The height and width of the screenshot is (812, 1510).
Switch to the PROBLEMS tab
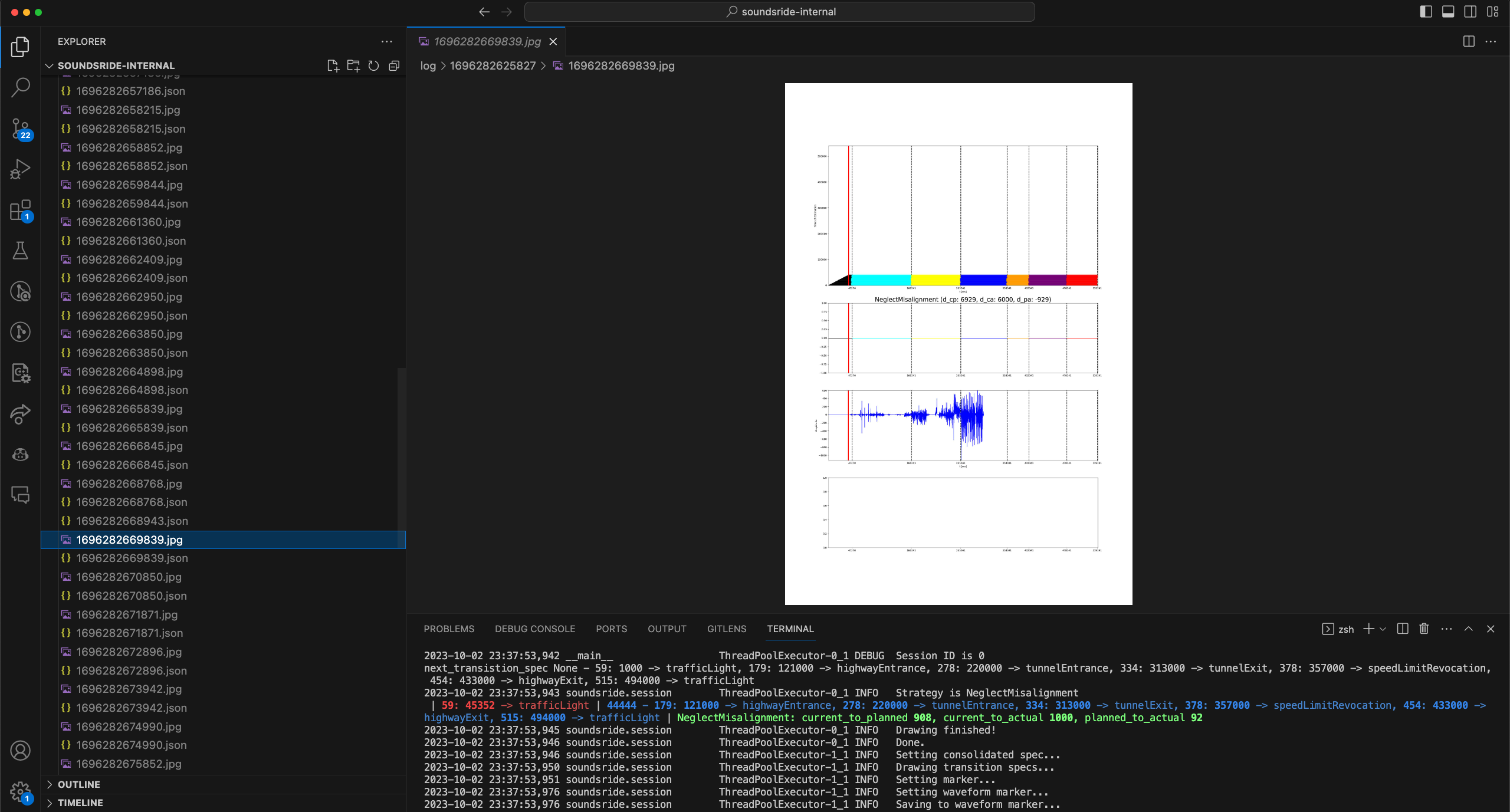(x=449, y=629)
